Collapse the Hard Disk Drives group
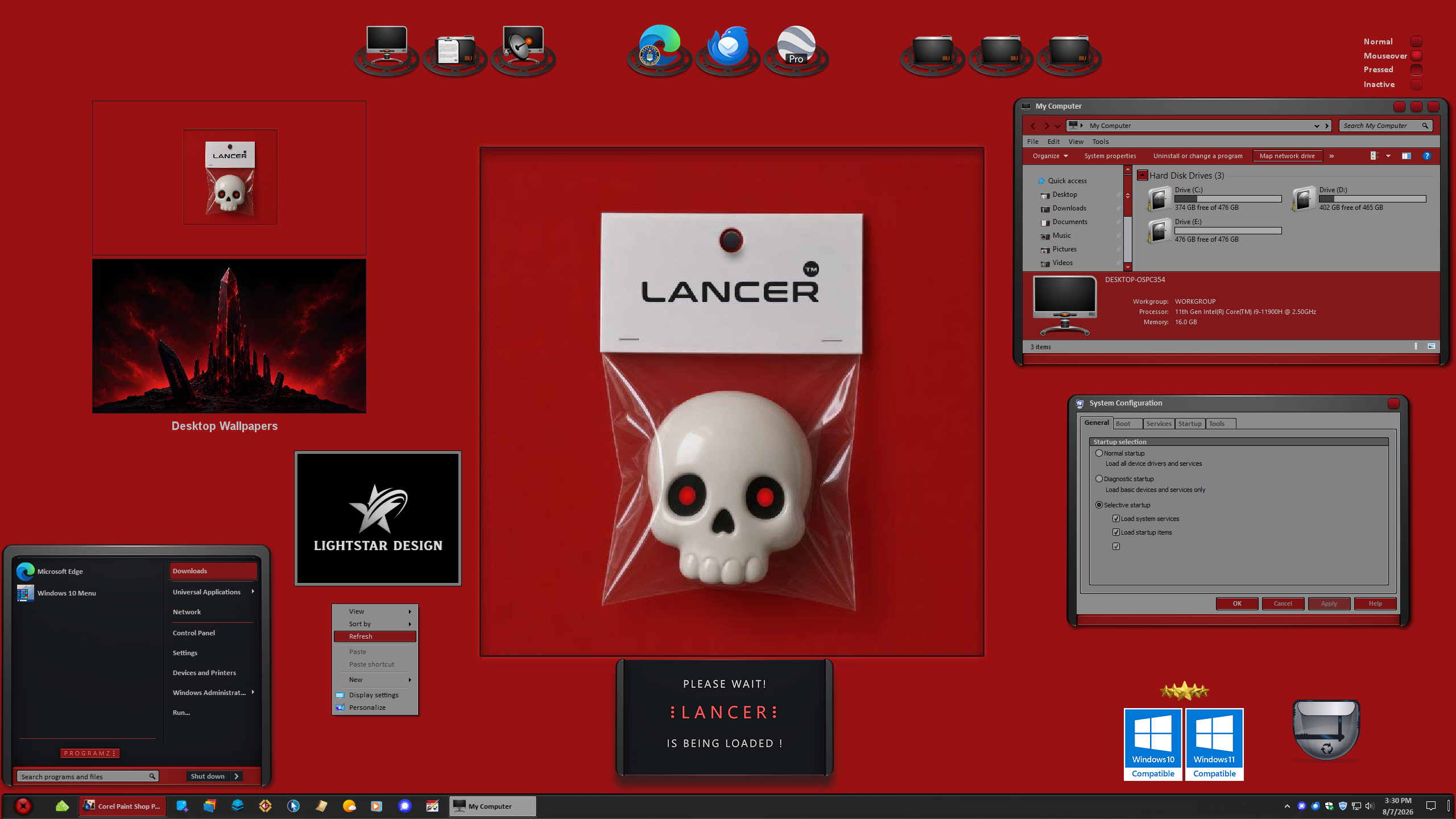 point(1142,175)
